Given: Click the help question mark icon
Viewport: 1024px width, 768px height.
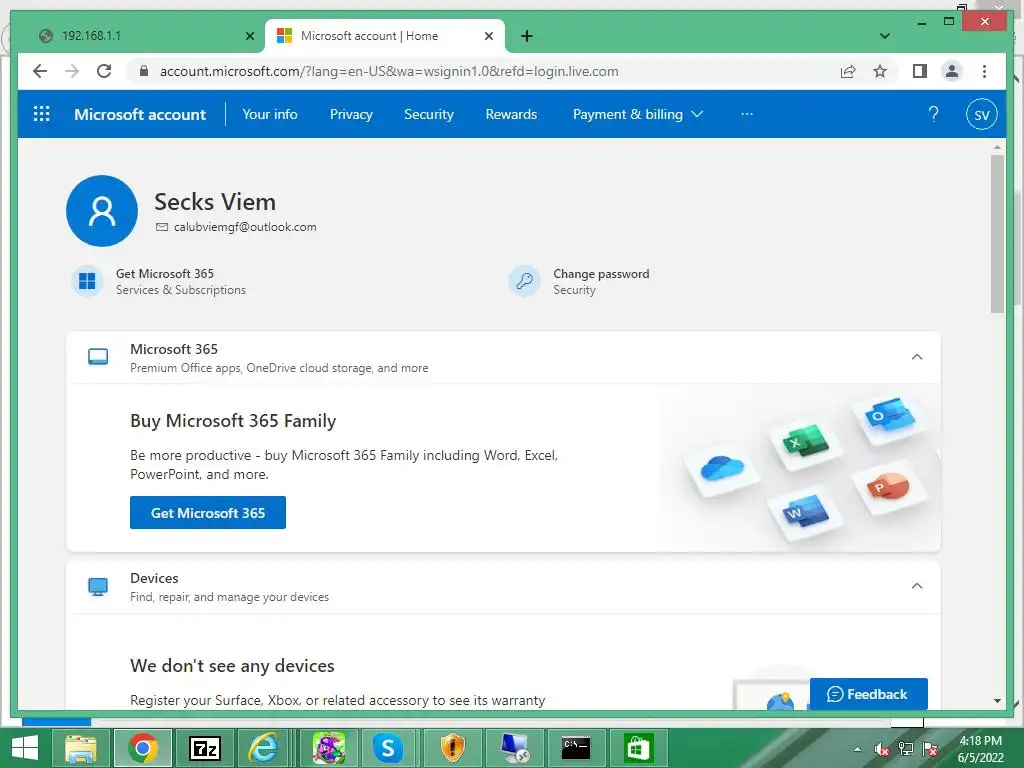Looking at the screenshot, I should pyautogui.click(x=933, y=114).
